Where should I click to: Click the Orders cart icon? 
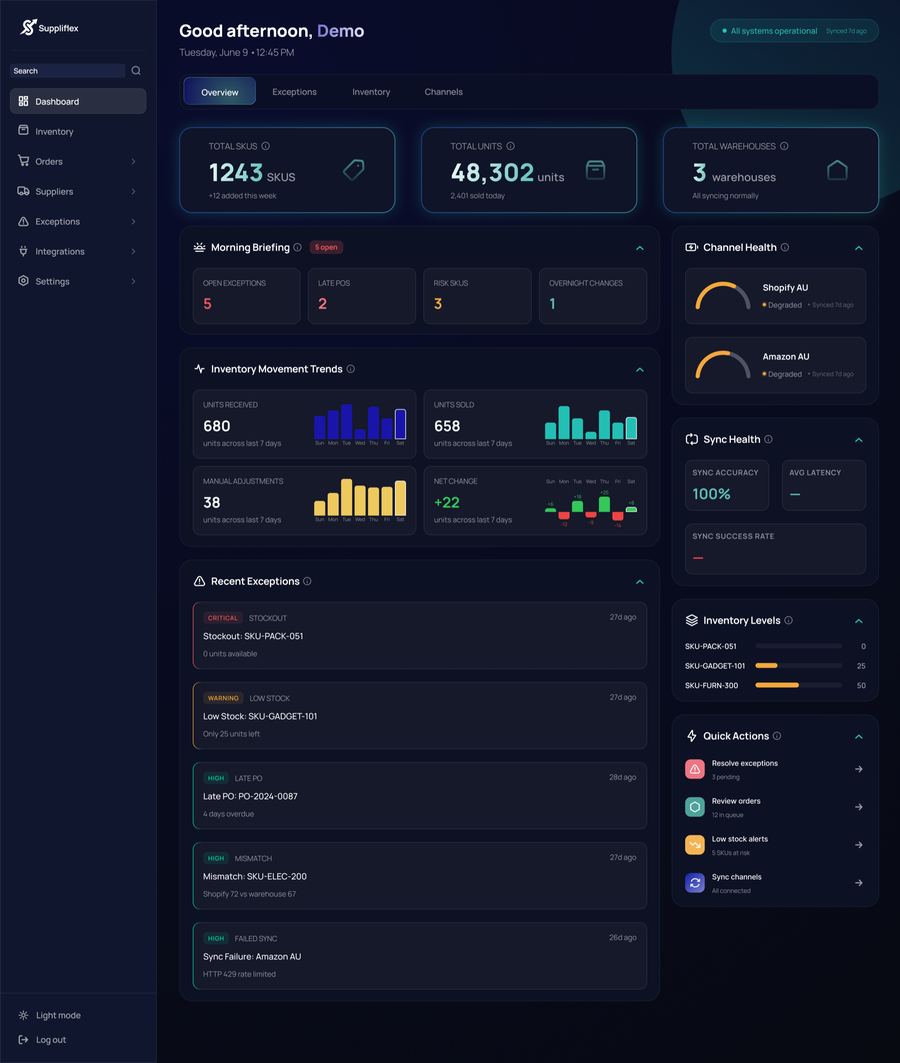pyautogui.click(x=23, y=161)
